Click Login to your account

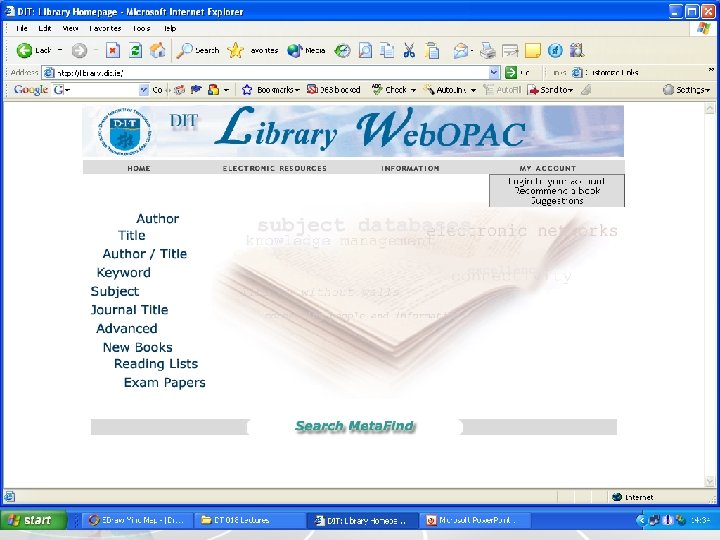click(x=556, y=181)
